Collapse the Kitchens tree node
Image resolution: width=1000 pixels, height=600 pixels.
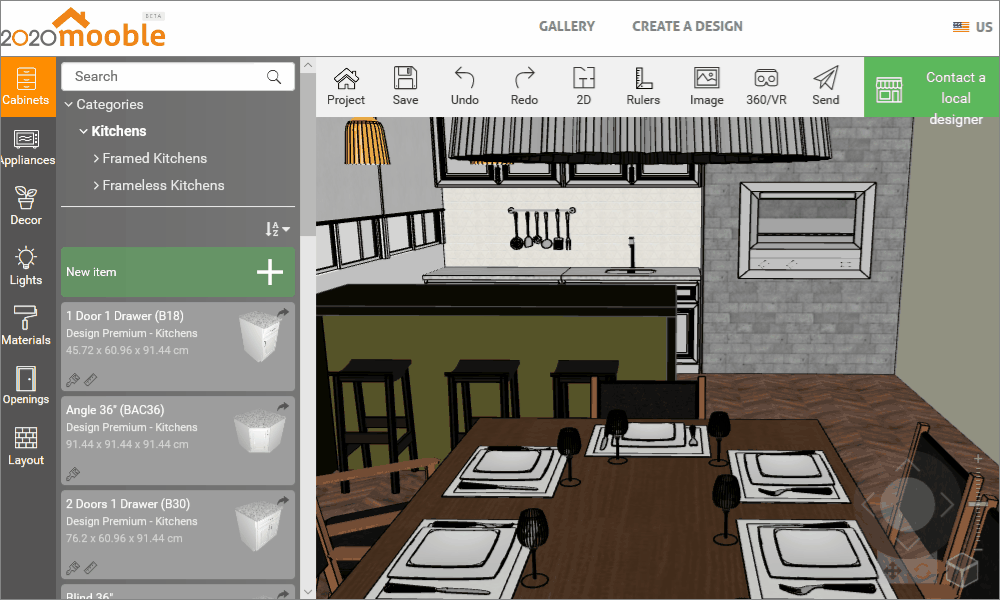coord(84,131)
